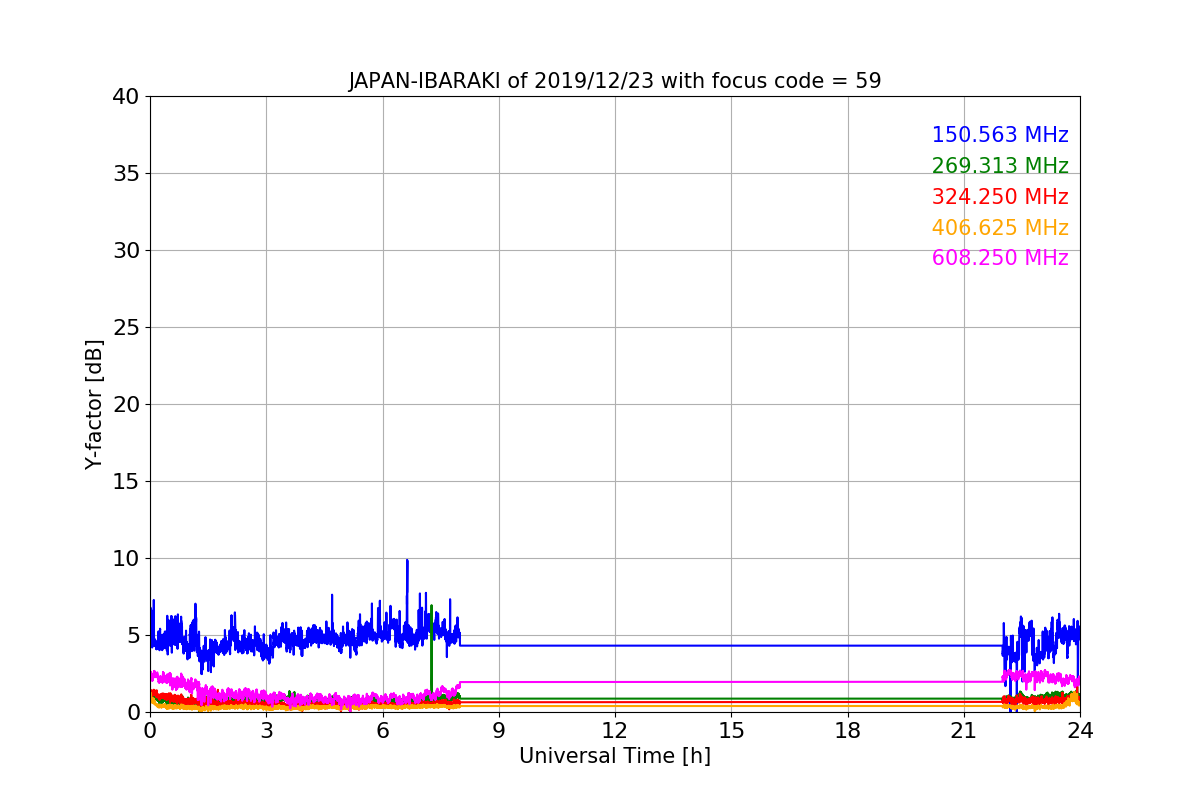Click x-axis tick value 6
This screenshot has height=800, width=1200.
(382, 730)
